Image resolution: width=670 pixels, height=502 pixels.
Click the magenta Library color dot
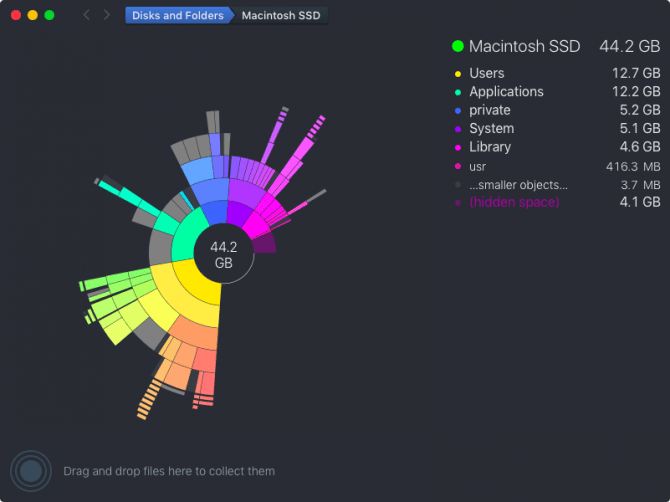(458, 148)
